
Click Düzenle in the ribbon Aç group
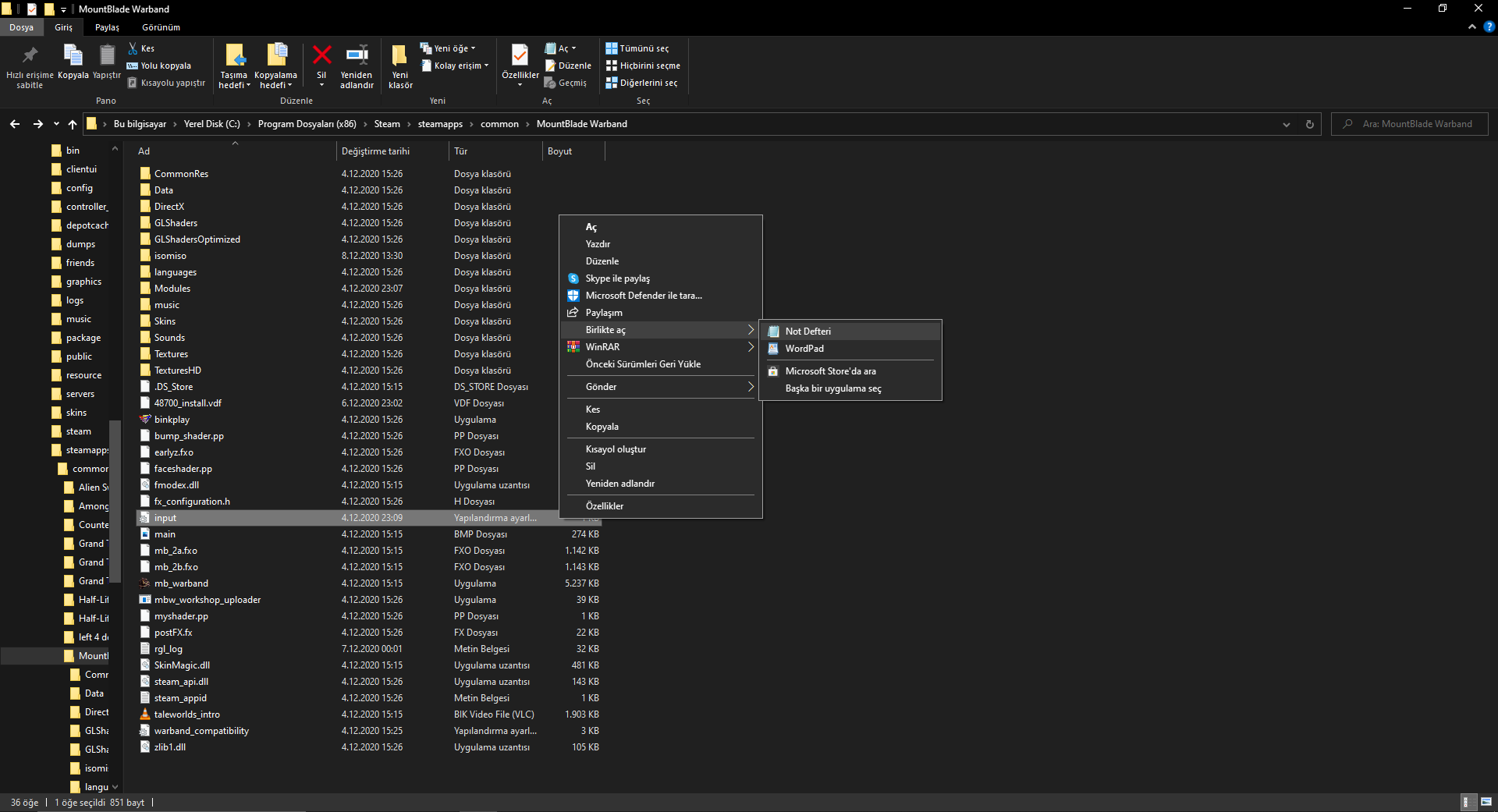pos(568,66)
